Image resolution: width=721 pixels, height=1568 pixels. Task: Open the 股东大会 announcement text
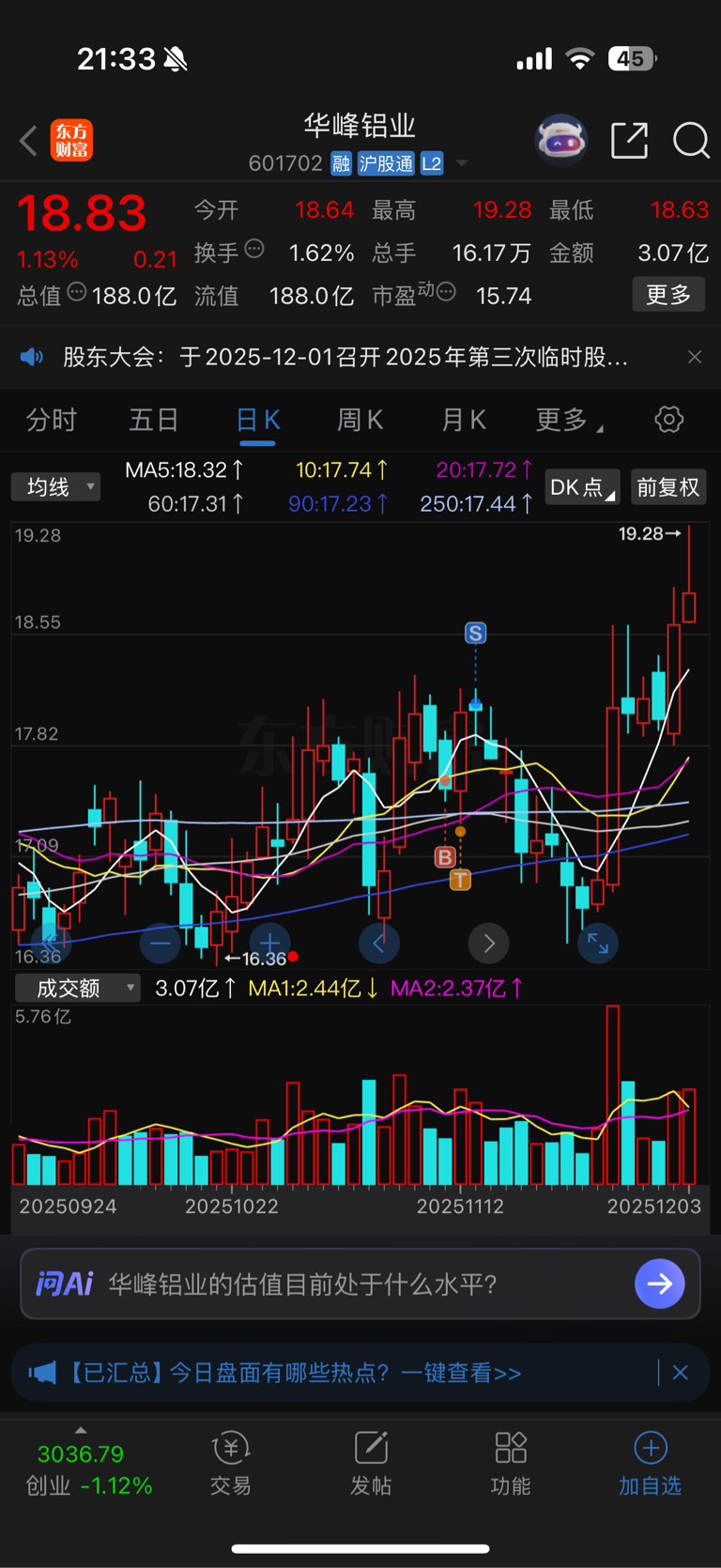[345, 357]
